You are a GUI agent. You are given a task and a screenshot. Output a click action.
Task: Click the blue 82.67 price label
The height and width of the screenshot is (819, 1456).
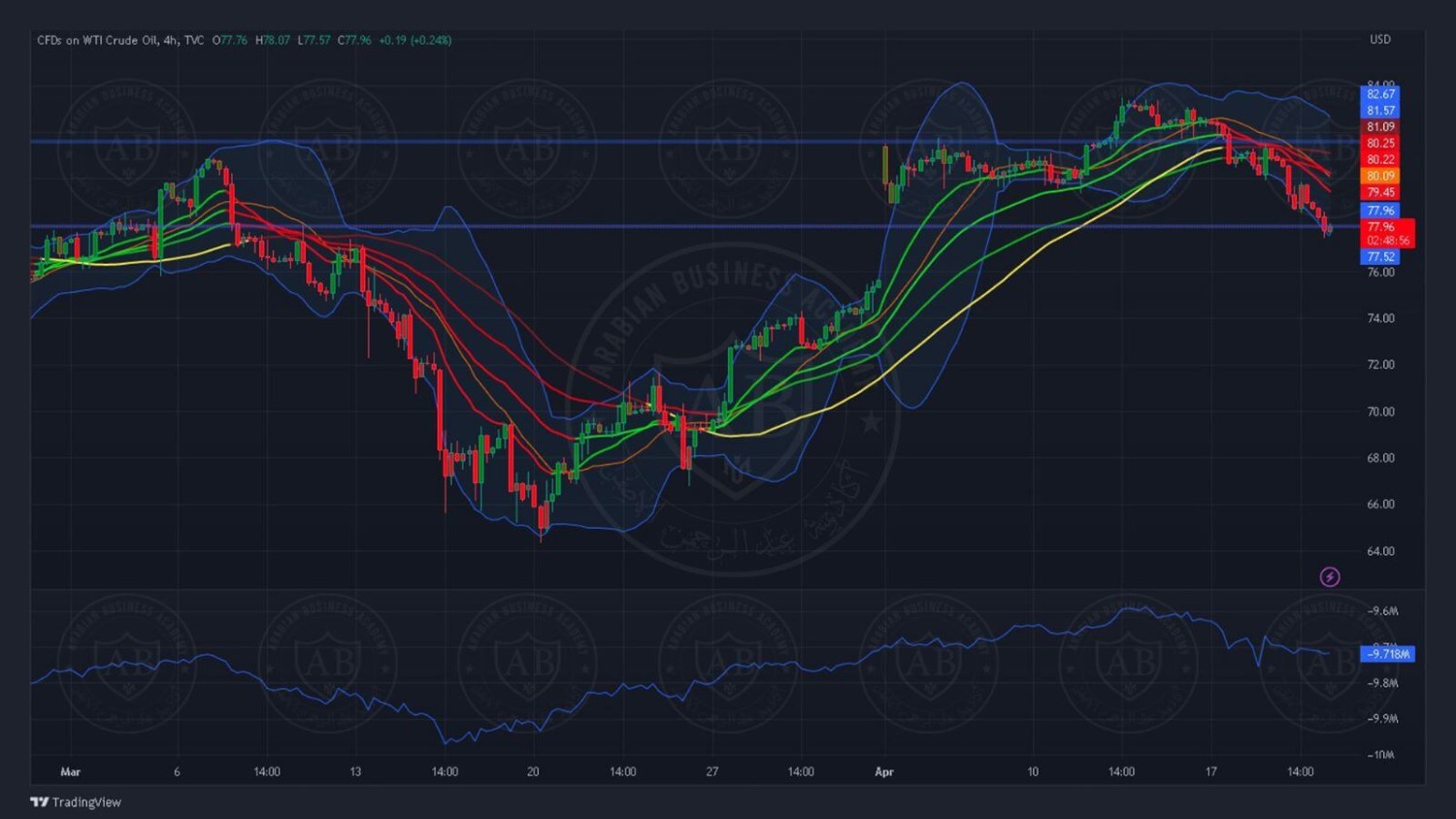pyautogui.click(x=1380, y=94)
